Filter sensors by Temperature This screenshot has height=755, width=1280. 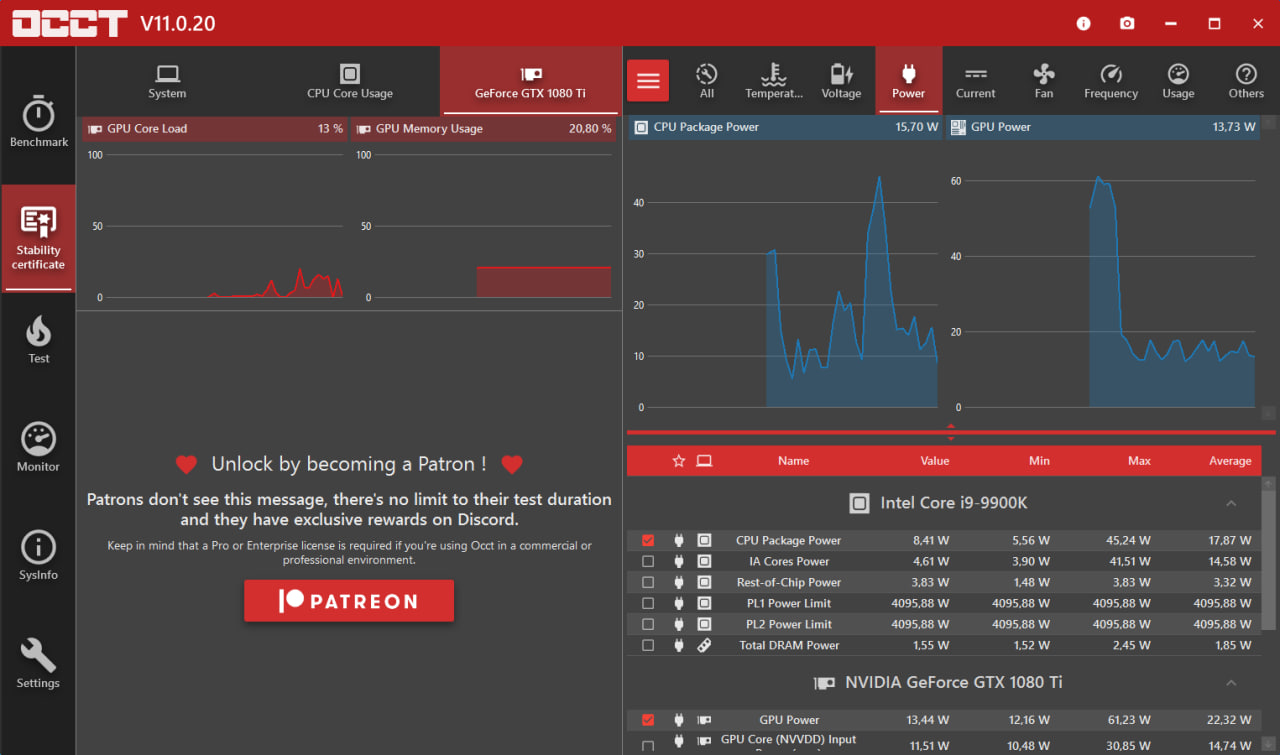(x=774, y=81)
